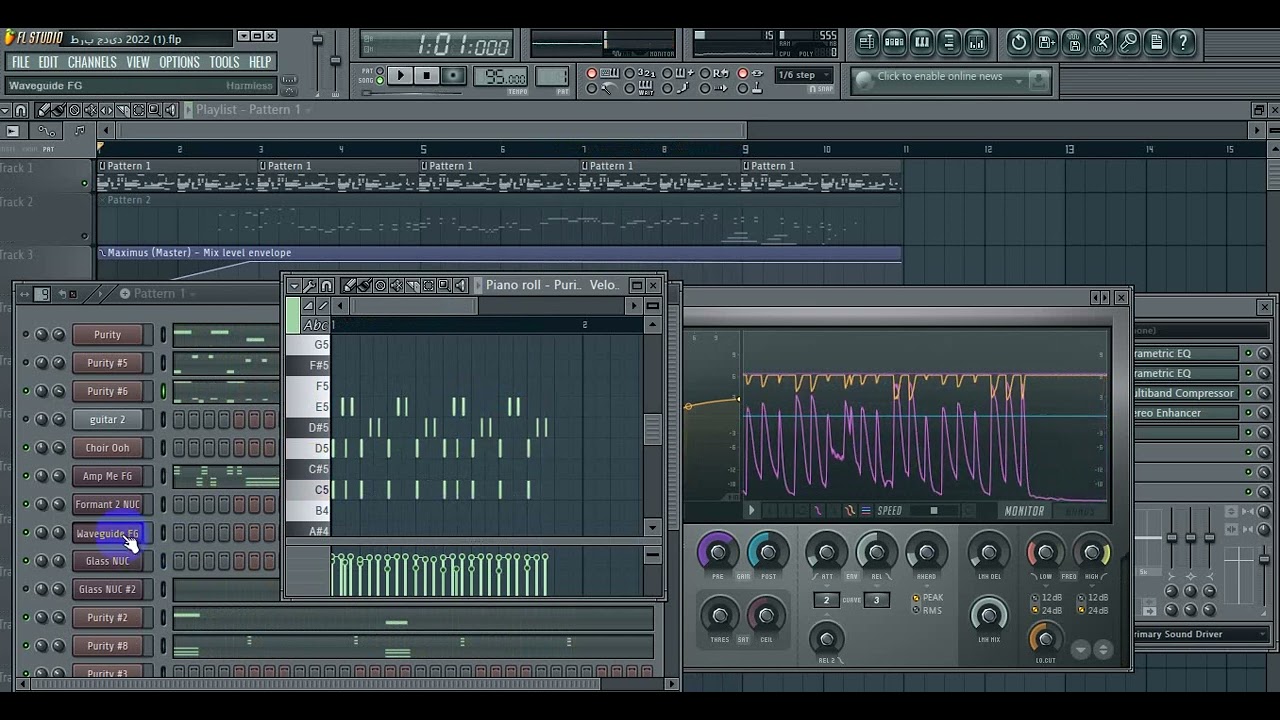Click the audio editor scissors icon

pos(1101,42)
